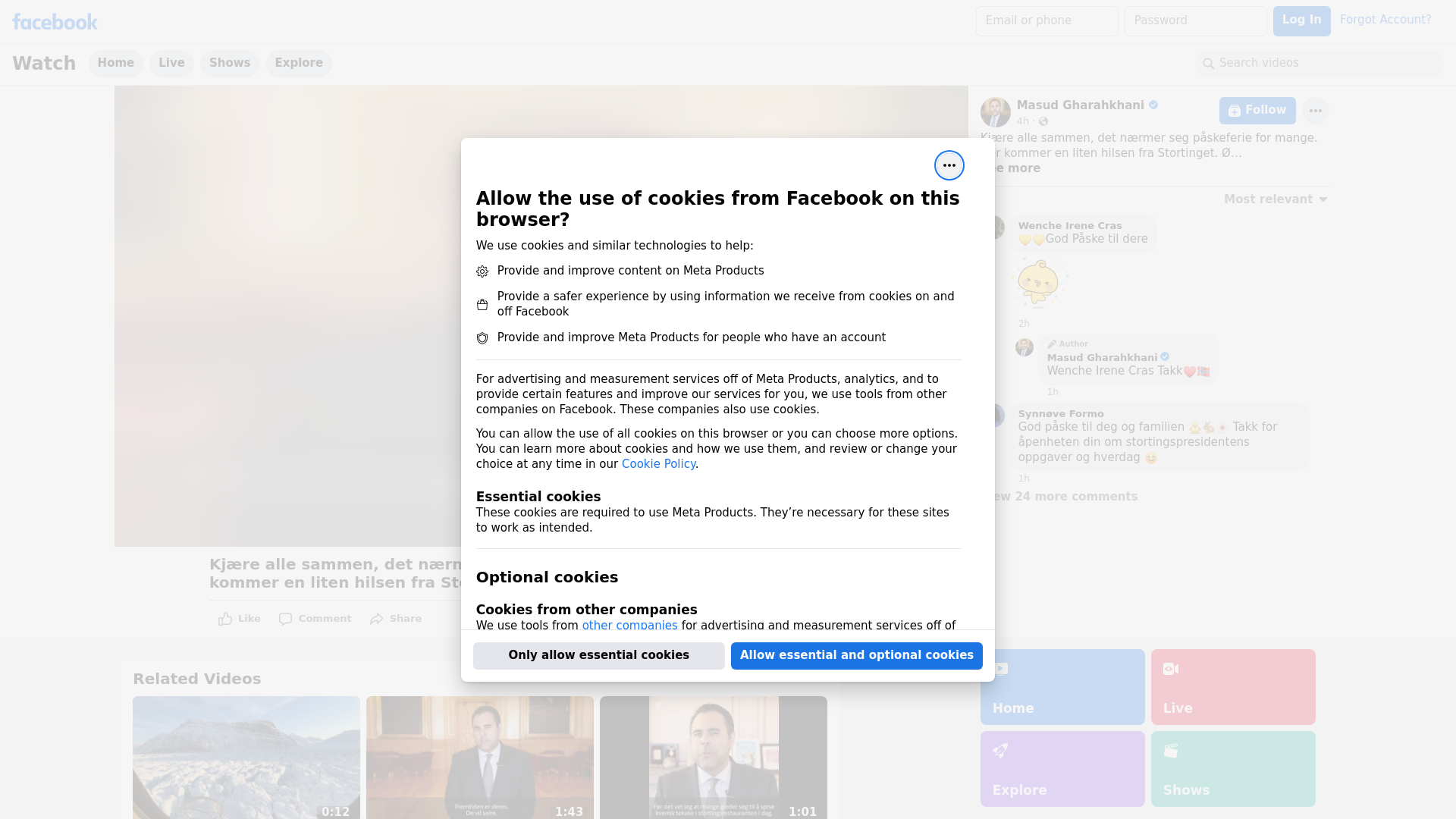The image size is (1456, 819).
Task: Open related video lasting 0:12
Action: tap(246, 758)
